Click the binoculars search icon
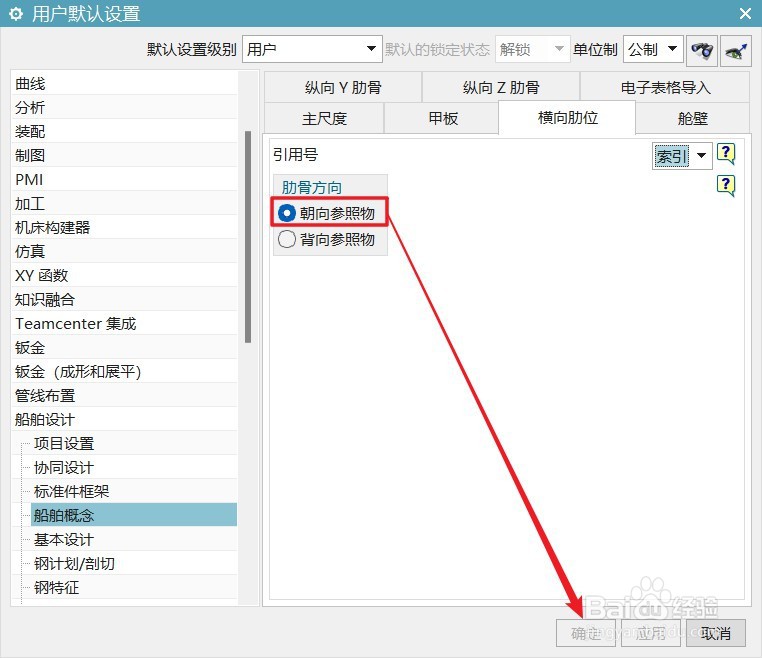This screenshot has height=658, width=762. pyautogui.click(x=701, y=50)
